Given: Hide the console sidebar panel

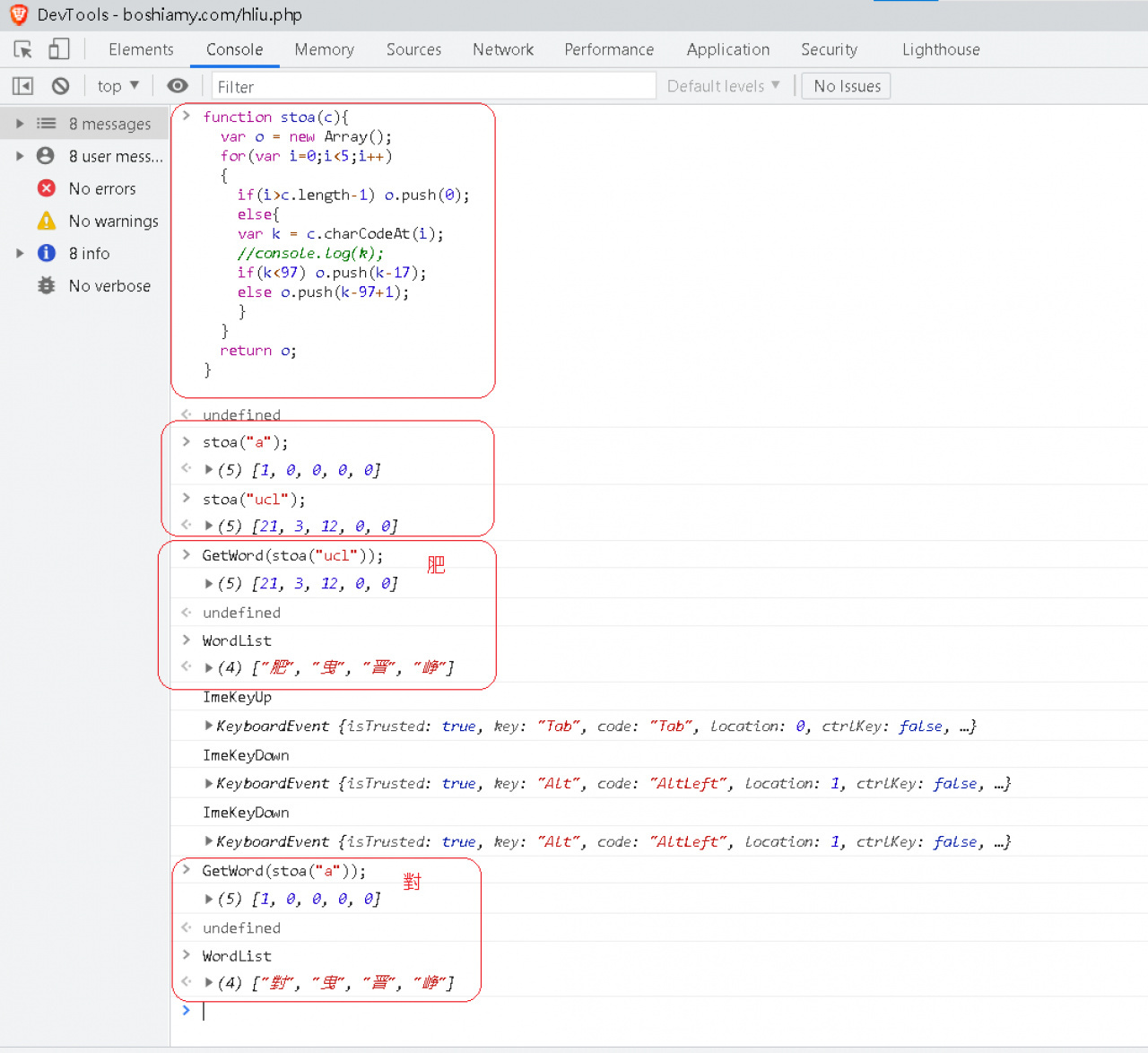Looking at the screenshot, I should tap(22, 86).
